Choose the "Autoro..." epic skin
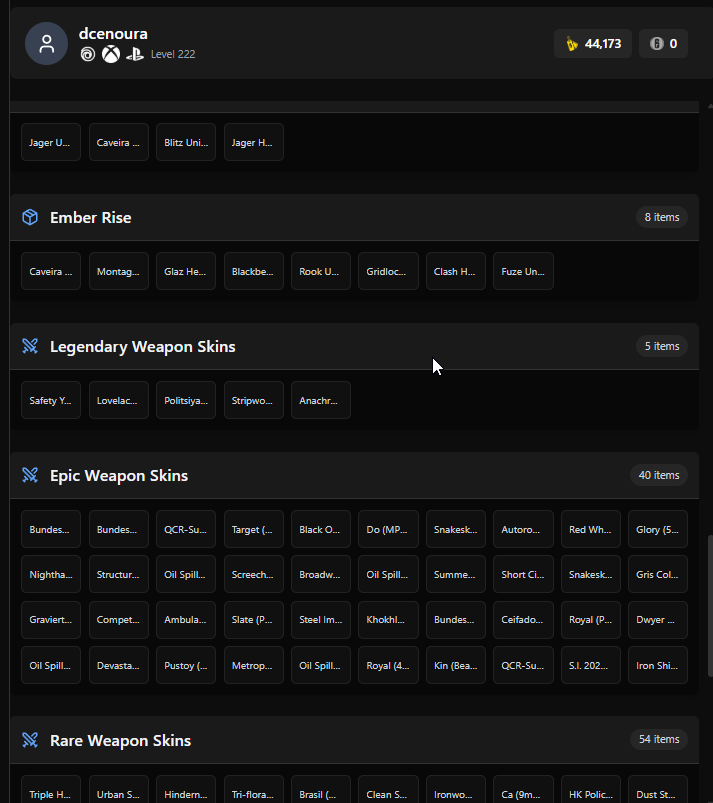 point(523,530)
